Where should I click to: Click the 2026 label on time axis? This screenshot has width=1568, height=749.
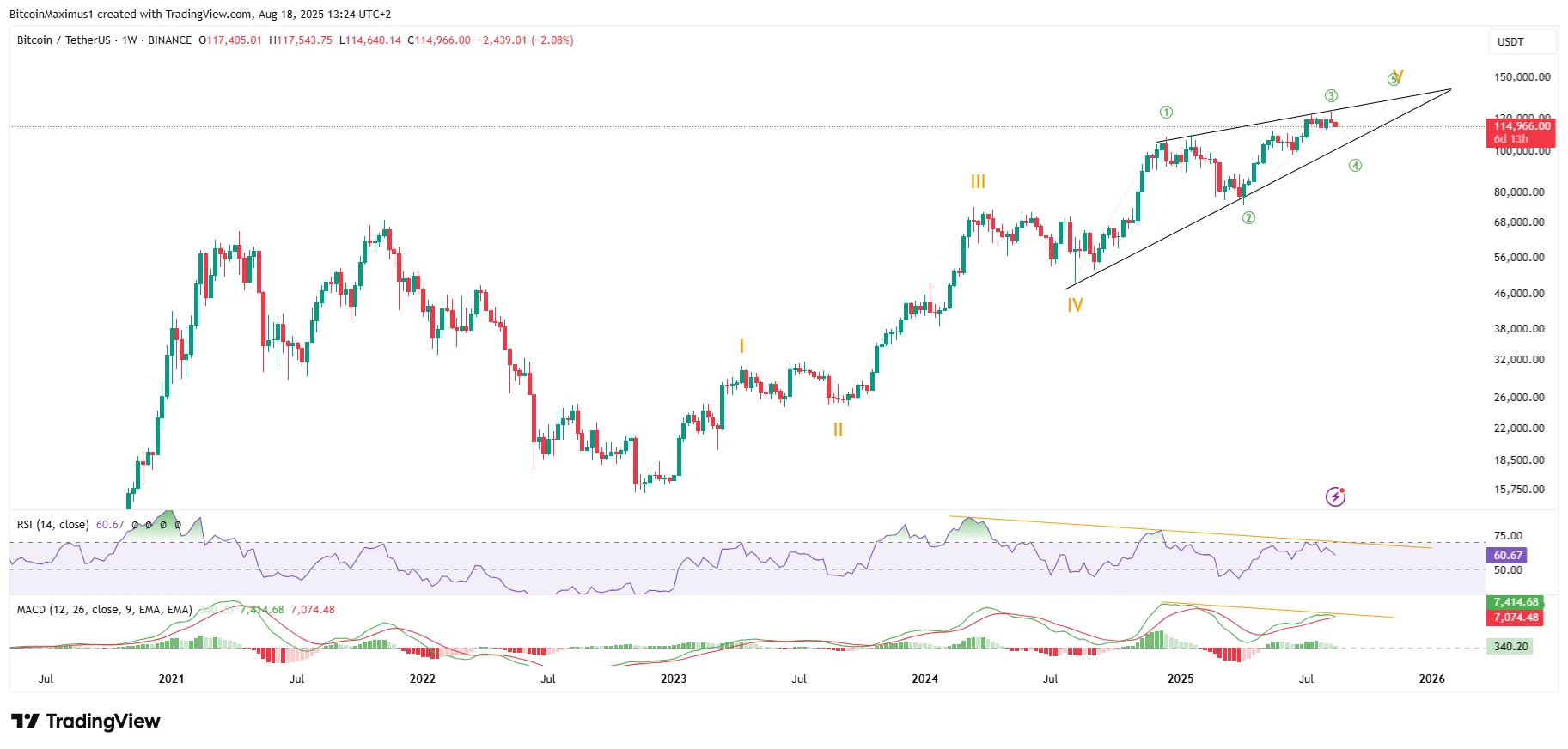point(1431,679)
